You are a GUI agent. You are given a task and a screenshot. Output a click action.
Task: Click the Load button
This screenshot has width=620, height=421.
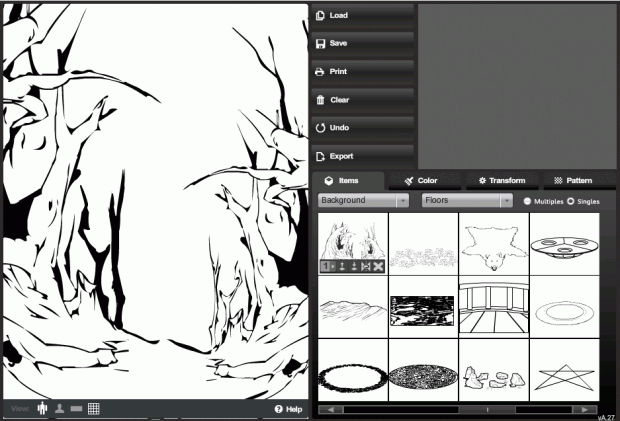[363, 15]
